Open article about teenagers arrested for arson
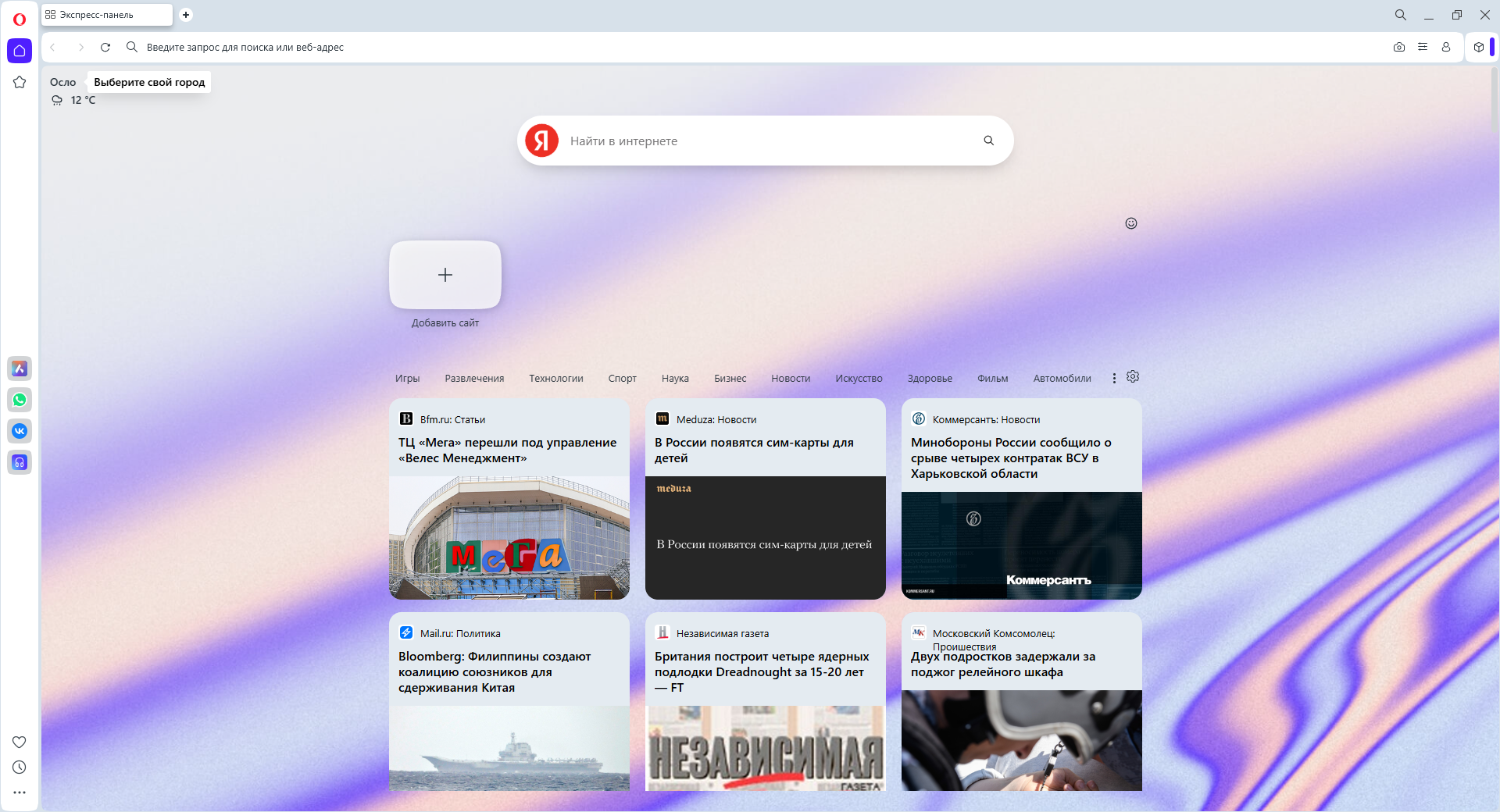 point(1003,664)
